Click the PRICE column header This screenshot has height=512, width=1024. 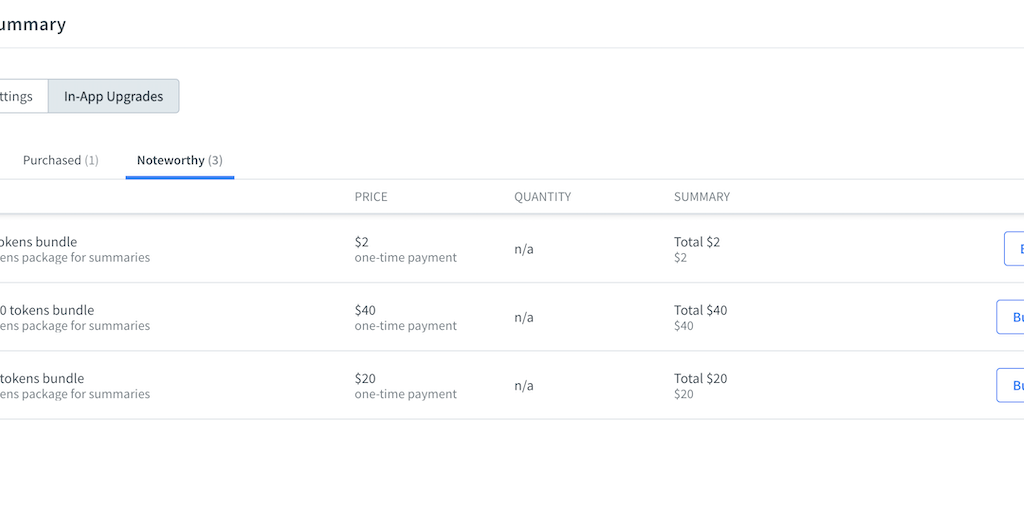tap(371, 197)
